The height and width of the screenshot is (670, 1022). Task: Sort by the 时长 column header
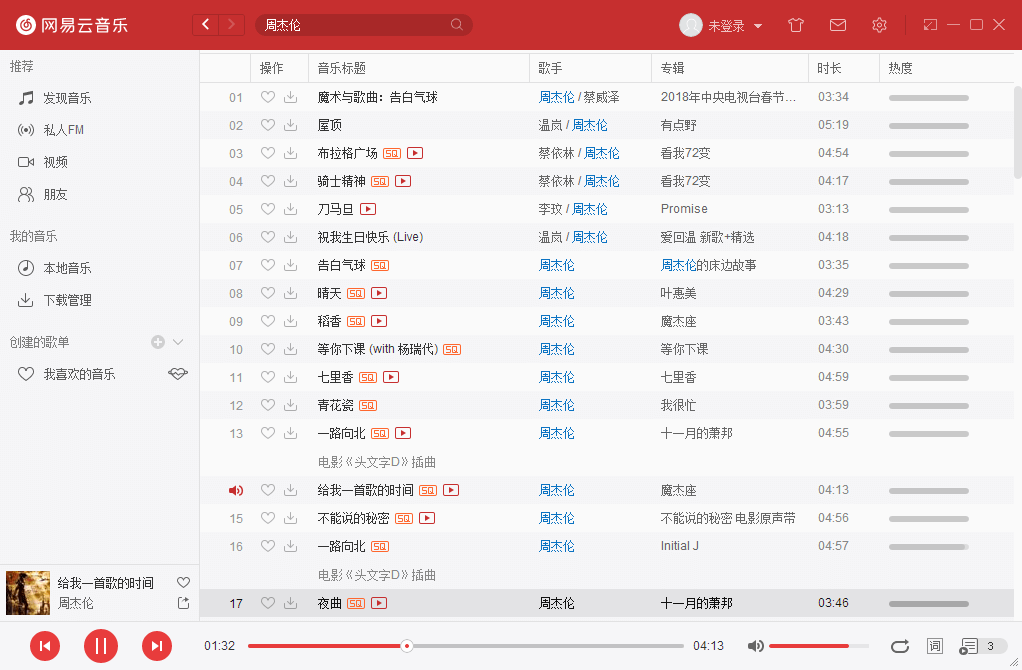[844, 68]
